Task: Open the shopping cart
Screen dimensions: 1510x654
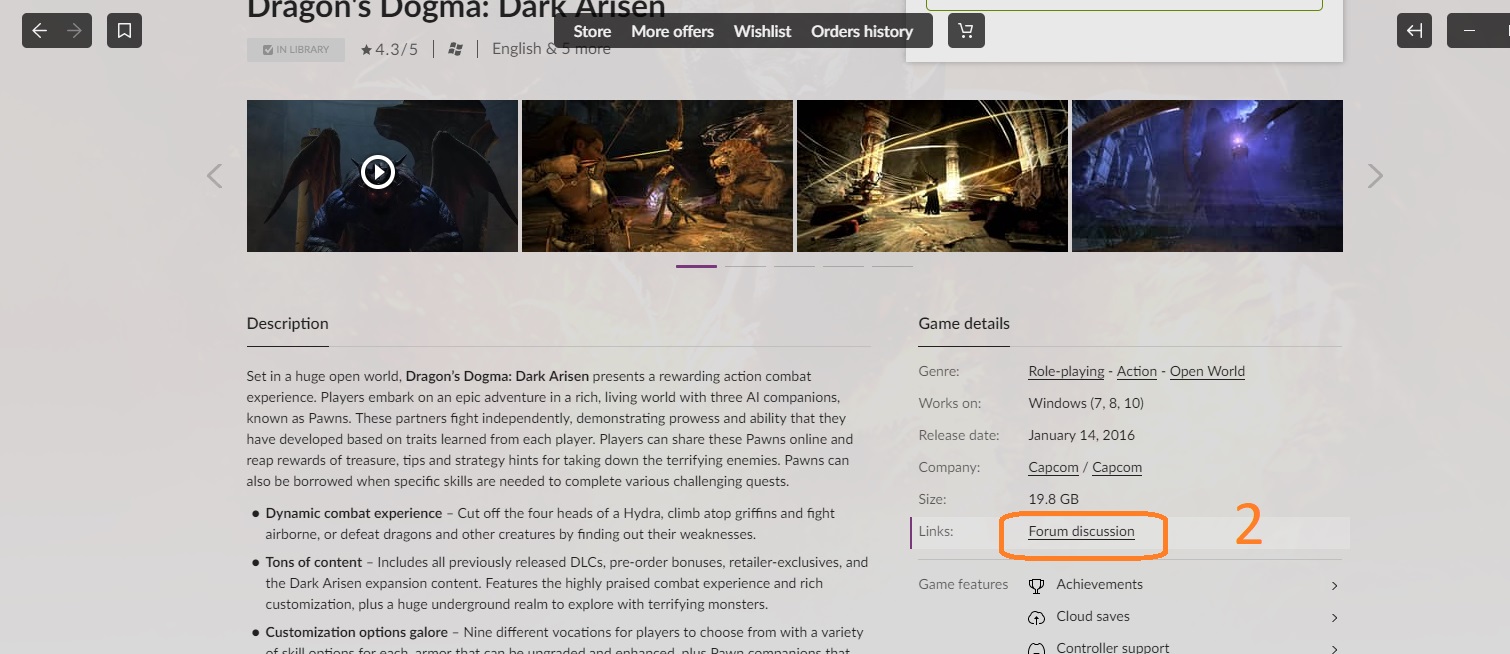Action: pos(965,31)
